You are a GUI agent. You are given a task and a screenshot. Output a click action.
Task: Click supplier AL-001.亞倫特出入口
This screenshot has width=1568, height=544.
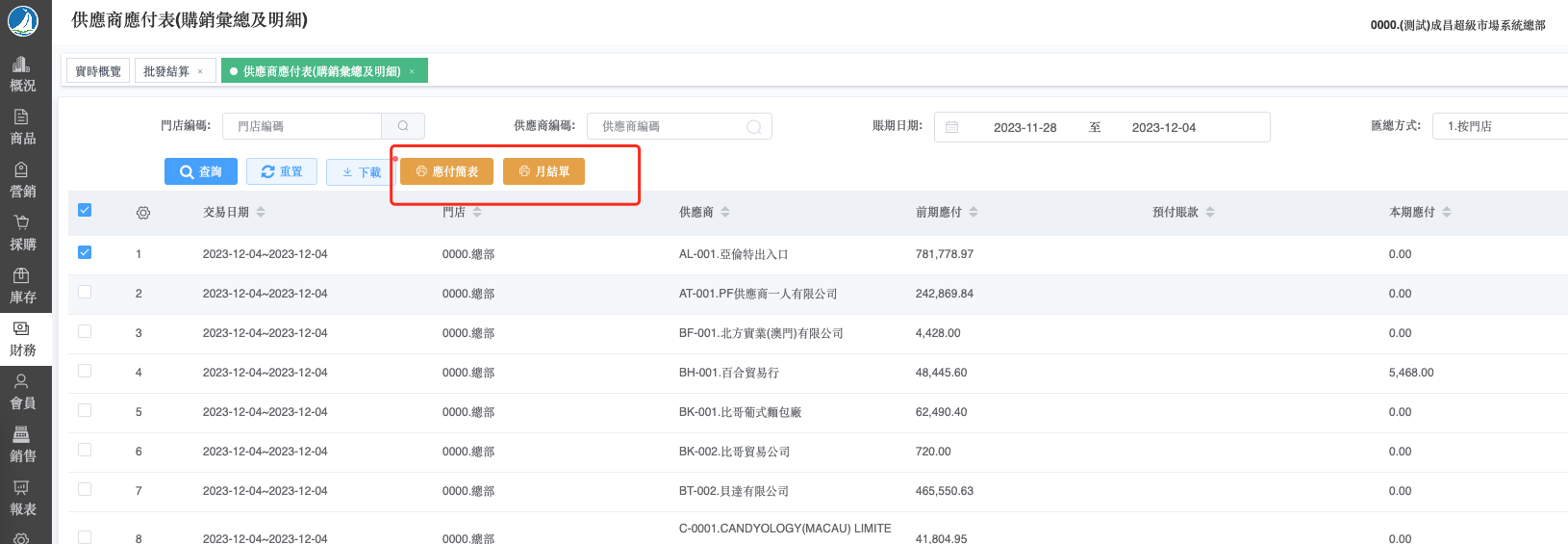pyautogui.click(x=733, y=254)
